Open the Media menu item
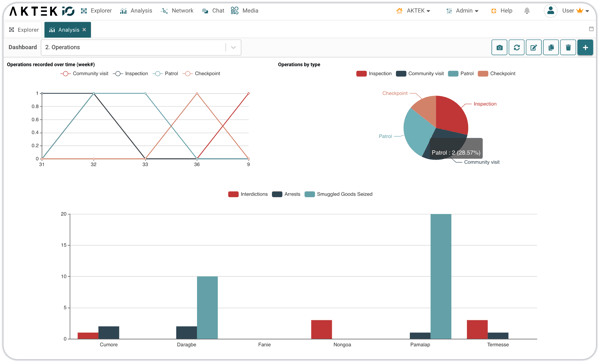The image size is (600, 362). click(x=245, y=11)
